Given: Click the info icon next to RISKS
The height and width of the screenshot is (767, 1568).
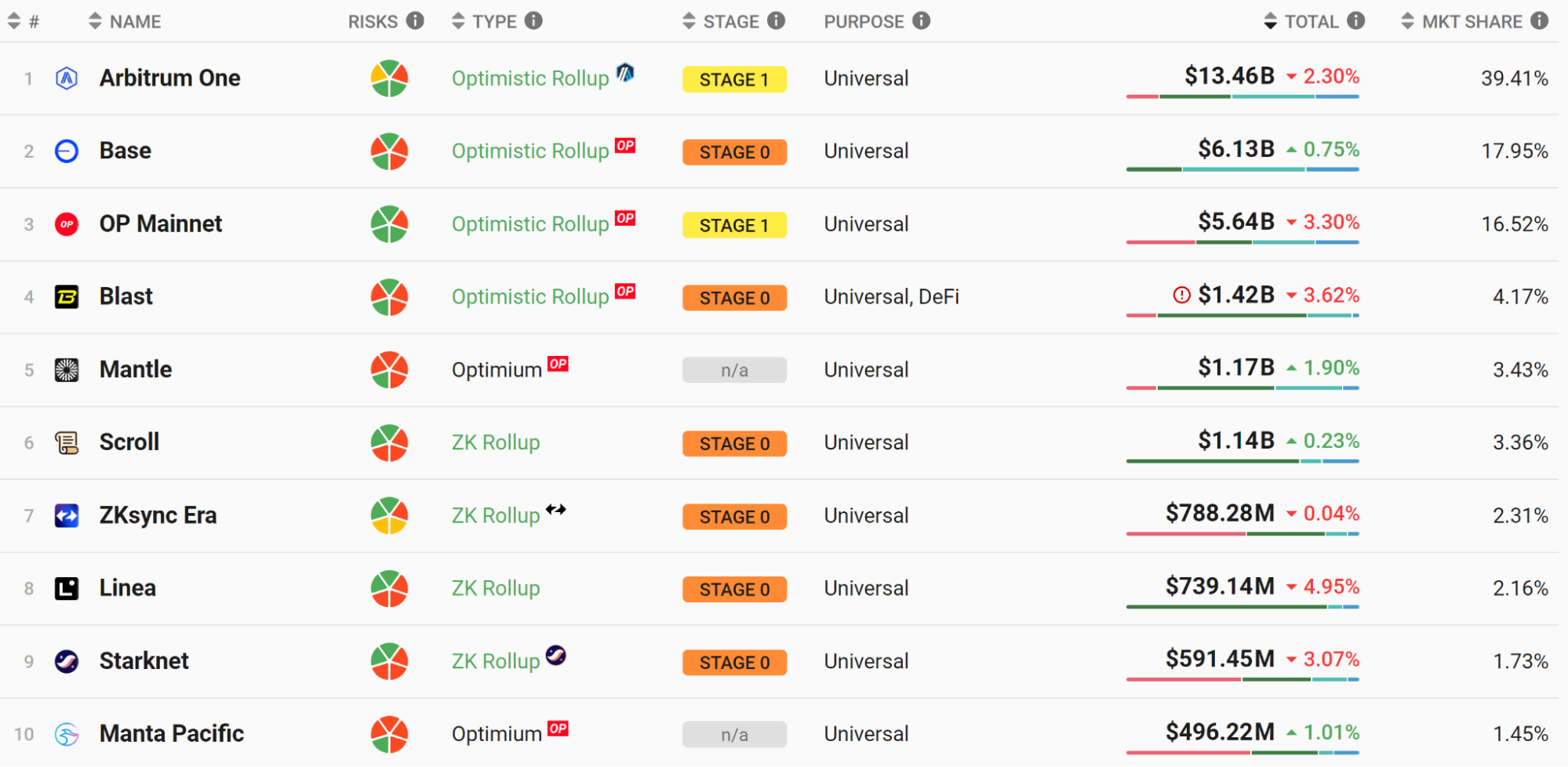Looking at the screenshot, I should click(416, 20).
